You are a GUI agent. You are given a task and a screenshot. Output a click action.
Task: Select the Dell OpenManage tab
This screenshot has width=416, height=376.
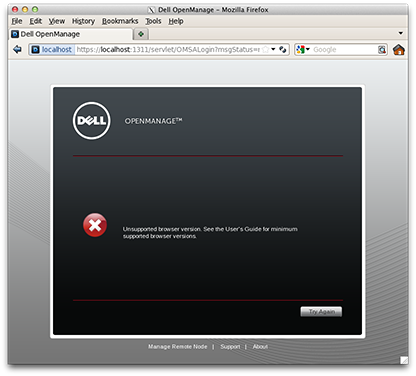(71, 34)
